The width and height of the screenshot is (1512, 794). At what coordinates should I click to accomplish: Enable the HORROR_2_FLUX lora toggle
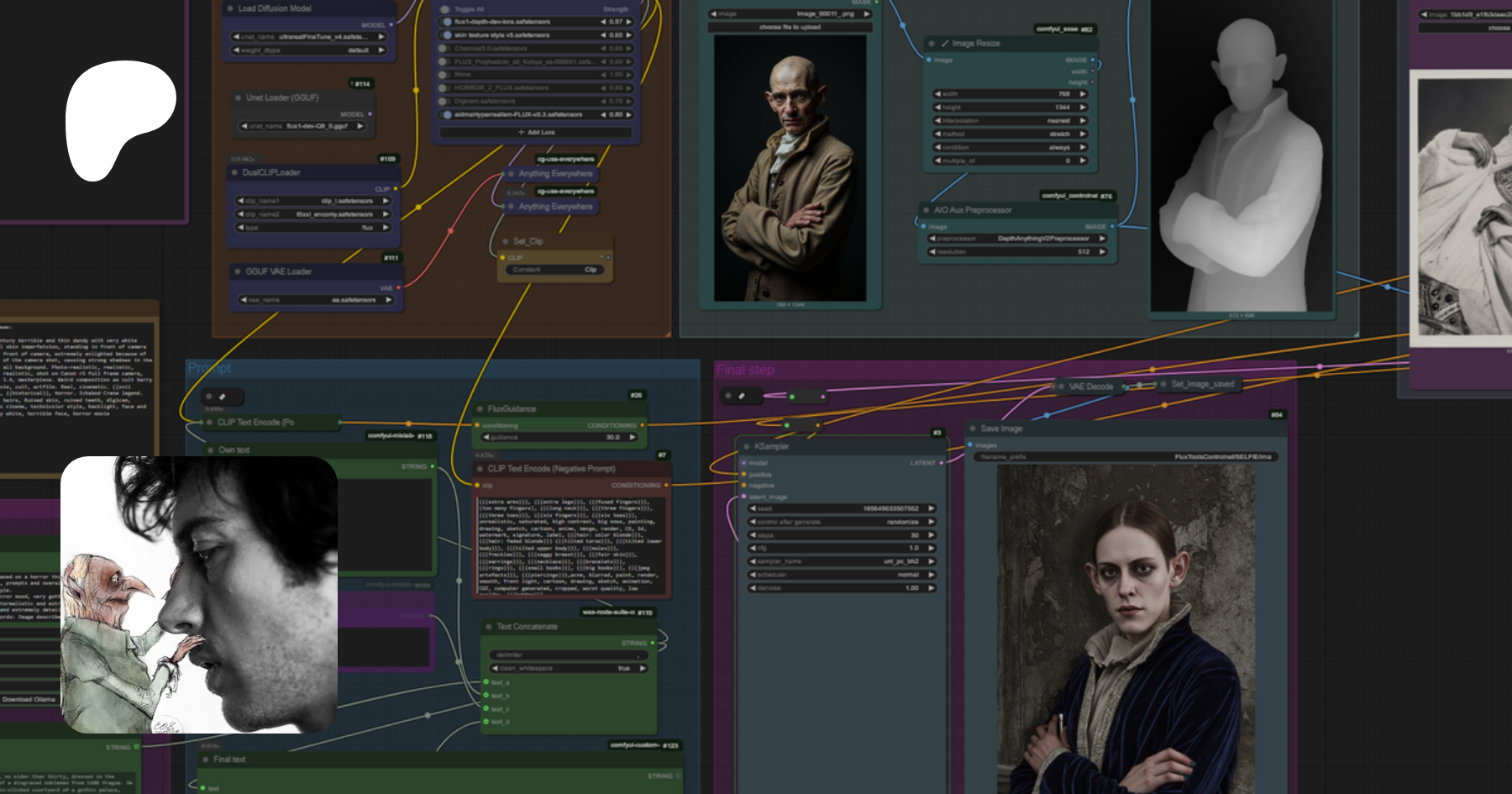(x=446, y=87)
